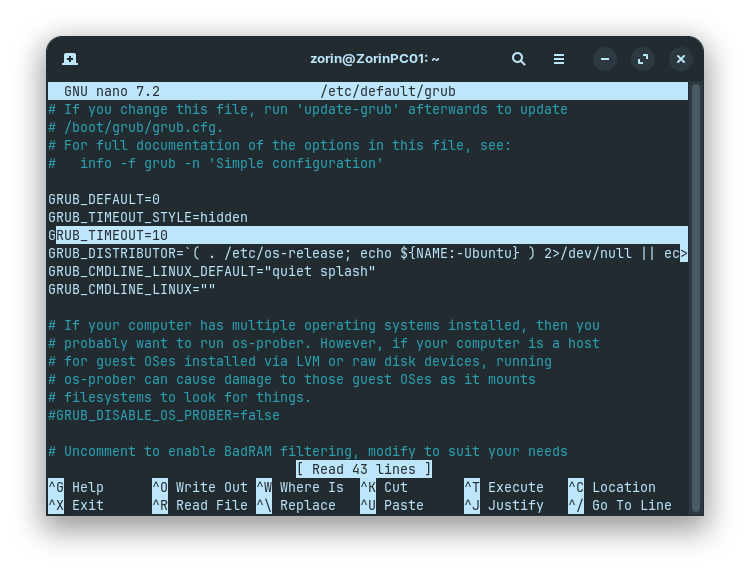Click the ^T Execute shortcut

(504, 487)
